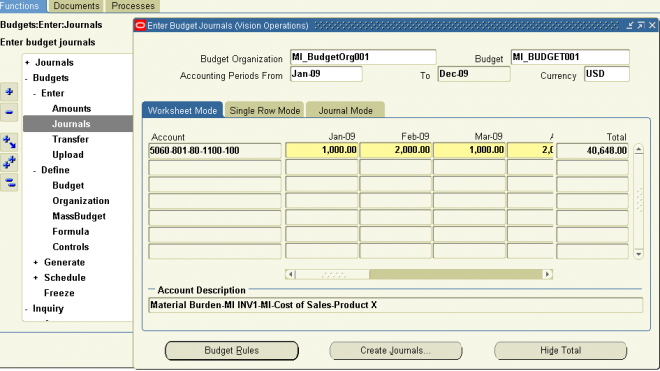The height and width of the screenshot is (371, 660).
Task: Switch to Single Row Mode tab
Action: tap(264, 110)
